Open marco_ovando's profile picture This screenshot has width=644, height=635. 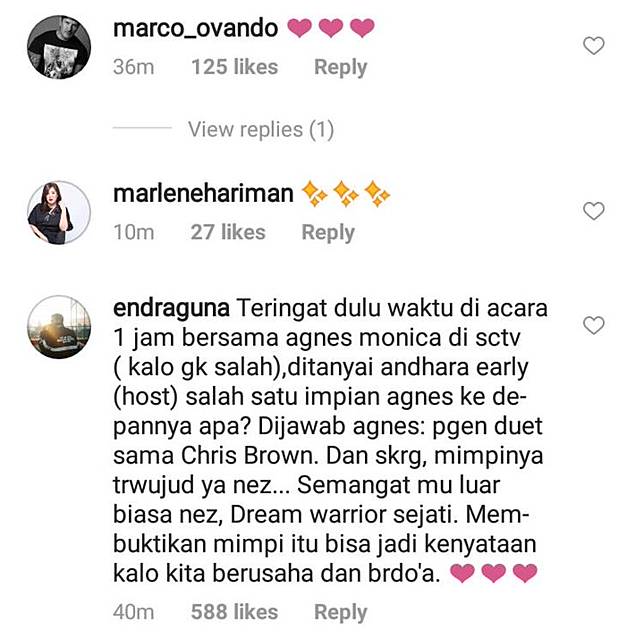59,47
